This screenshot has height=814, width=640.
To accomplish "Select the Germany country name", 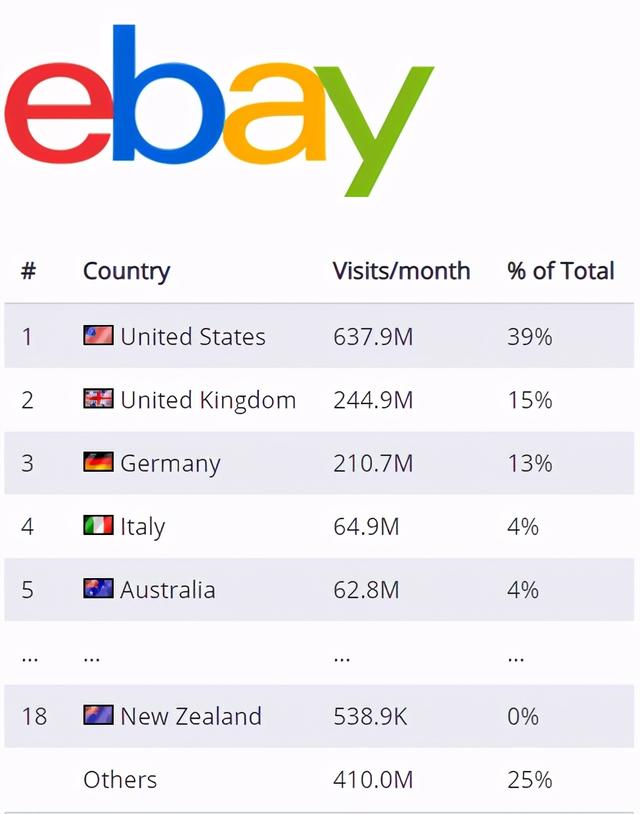I will click(x=170, y=464).
